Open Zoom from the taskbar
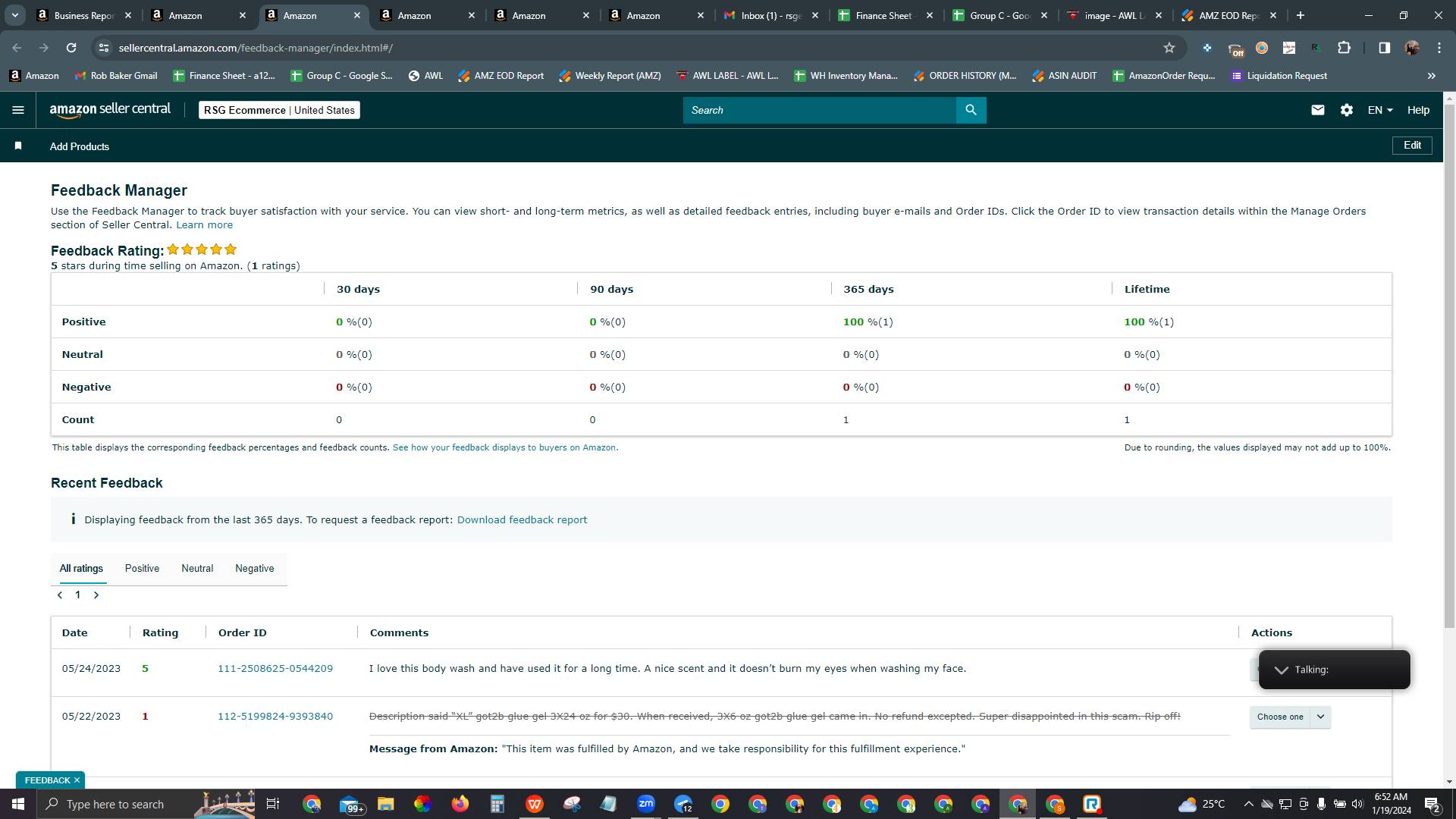The image size is (1456, 819). [x=646, y=804]
